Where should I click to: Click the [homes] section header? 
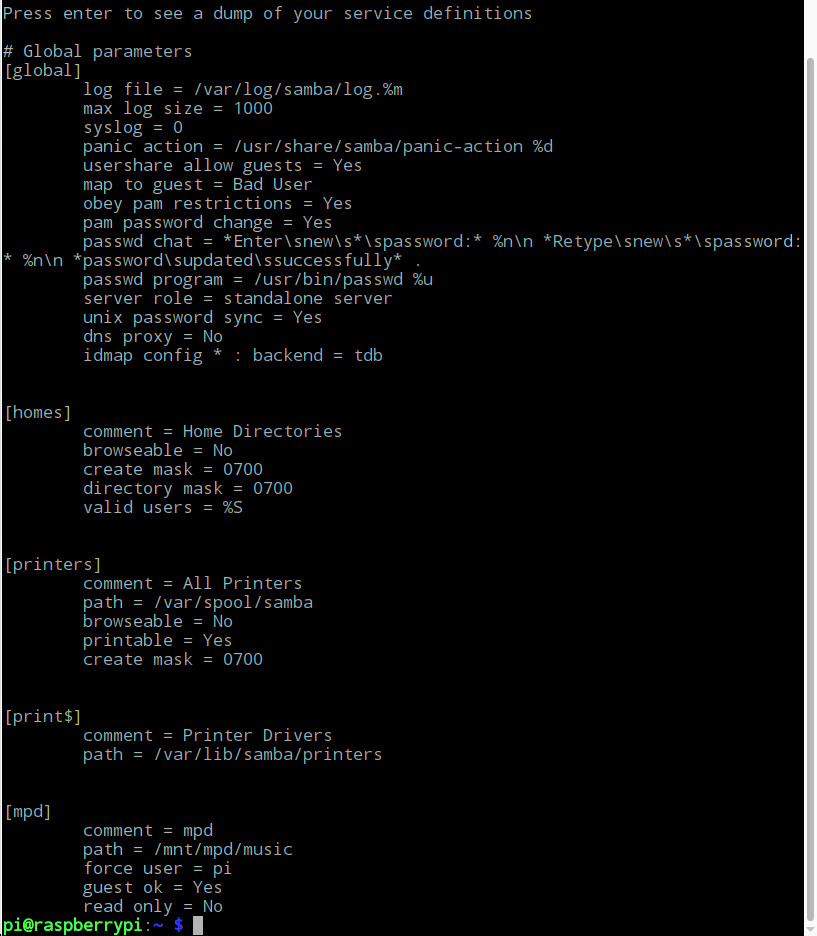pyautogui.click(x=38, y=412)
